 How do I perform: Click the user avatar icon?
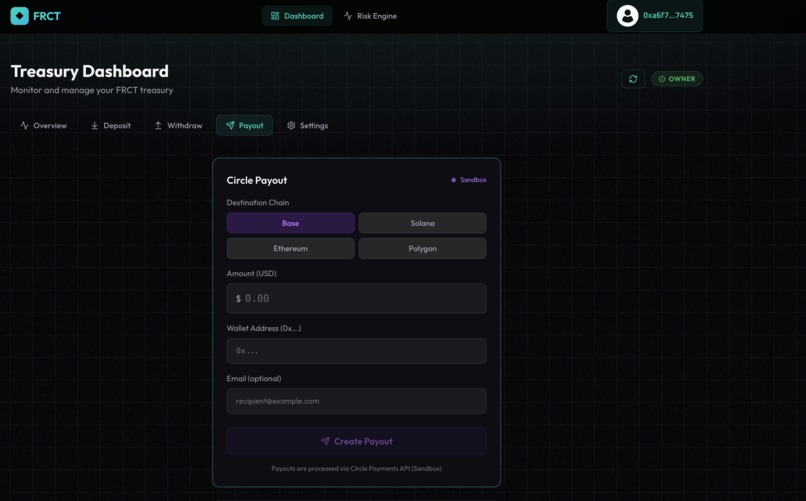pos(627,15)
